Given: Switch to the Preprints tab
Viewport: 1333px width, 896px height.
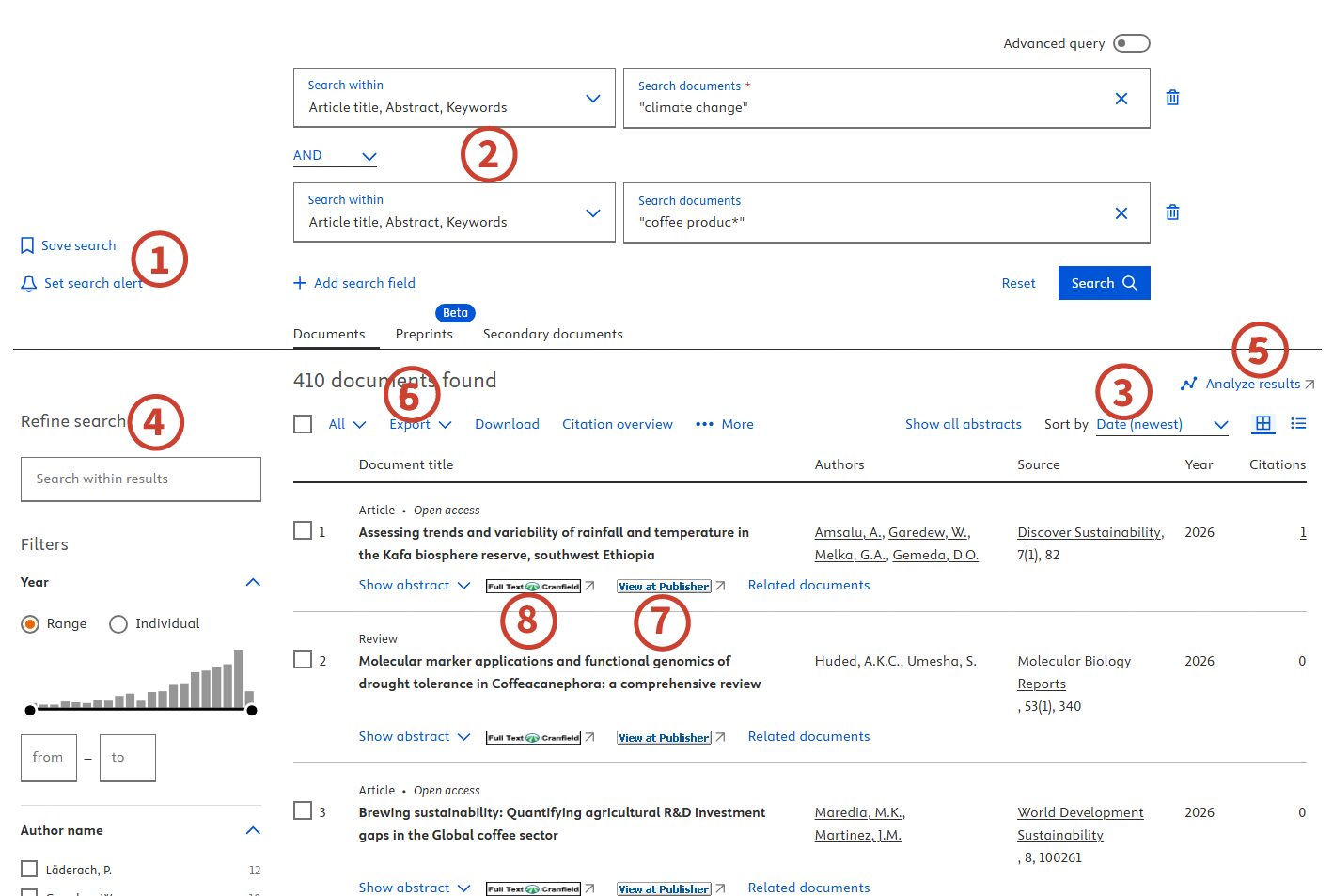Looking at the screenshot, I should (424, 334).
